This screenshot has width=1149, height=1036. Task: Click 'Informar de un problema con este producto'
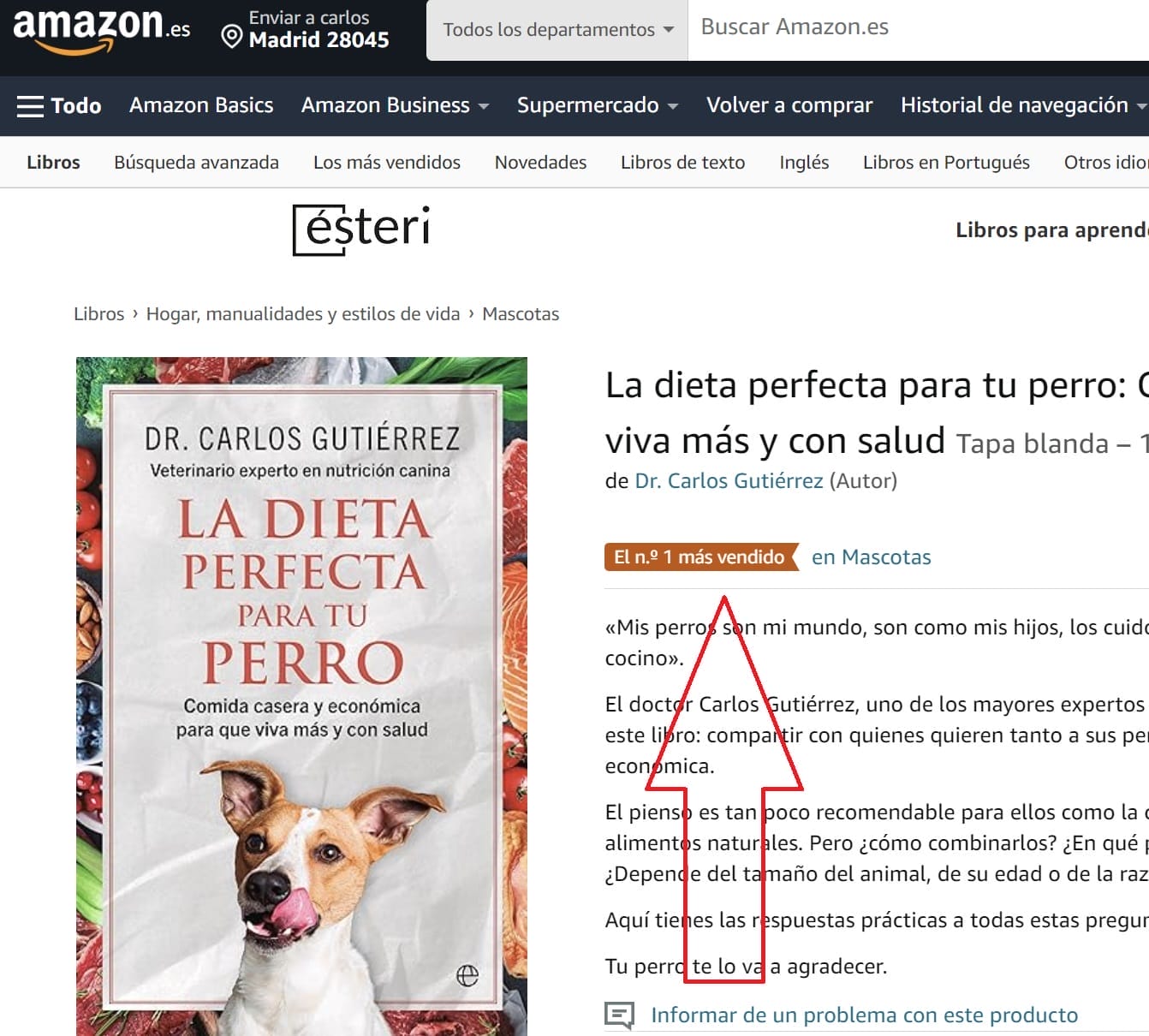(864, 1015)
